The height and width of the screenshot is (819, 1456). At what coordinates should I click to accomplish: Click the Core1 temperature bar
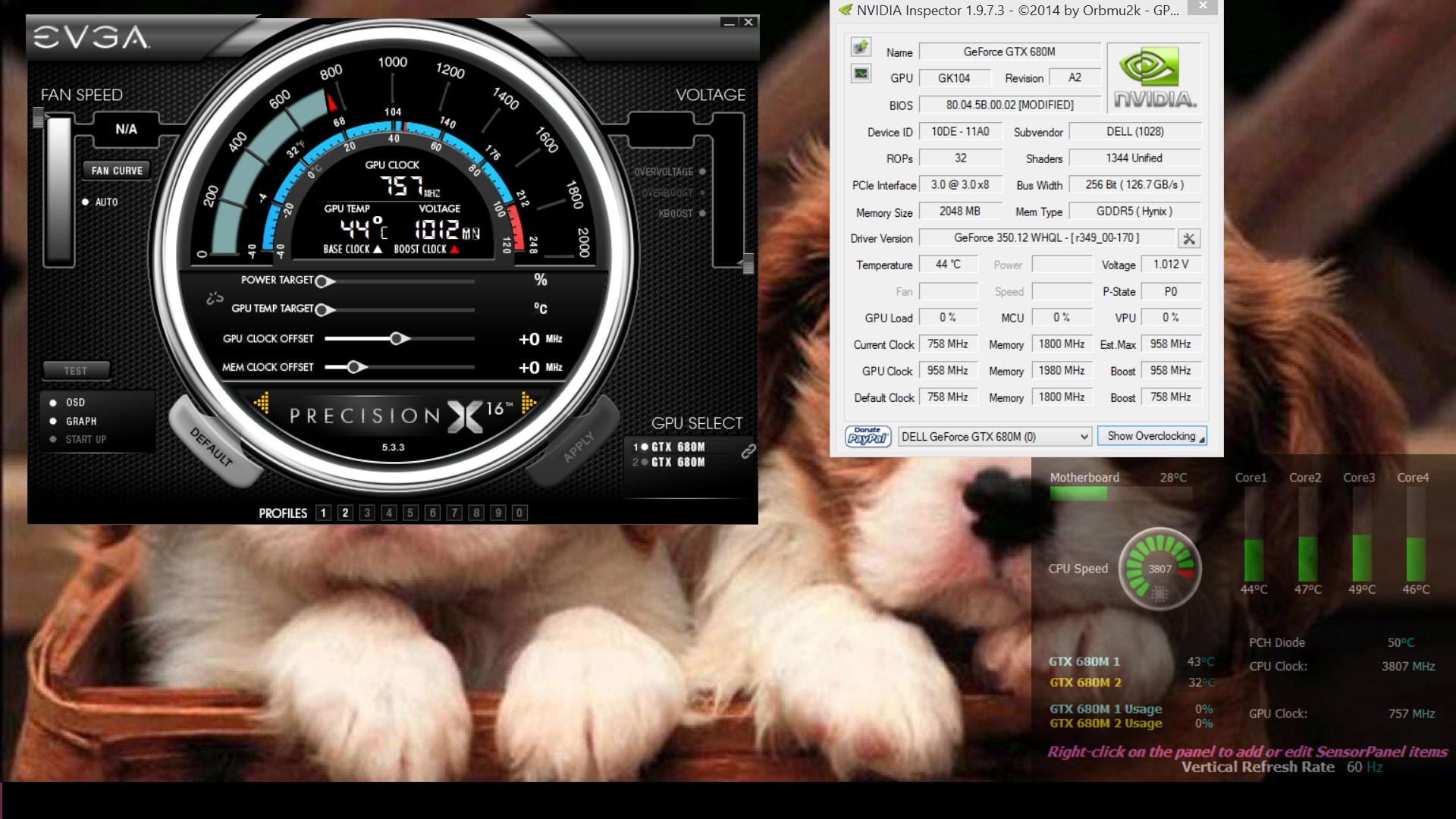click(x=1254, y=535)
